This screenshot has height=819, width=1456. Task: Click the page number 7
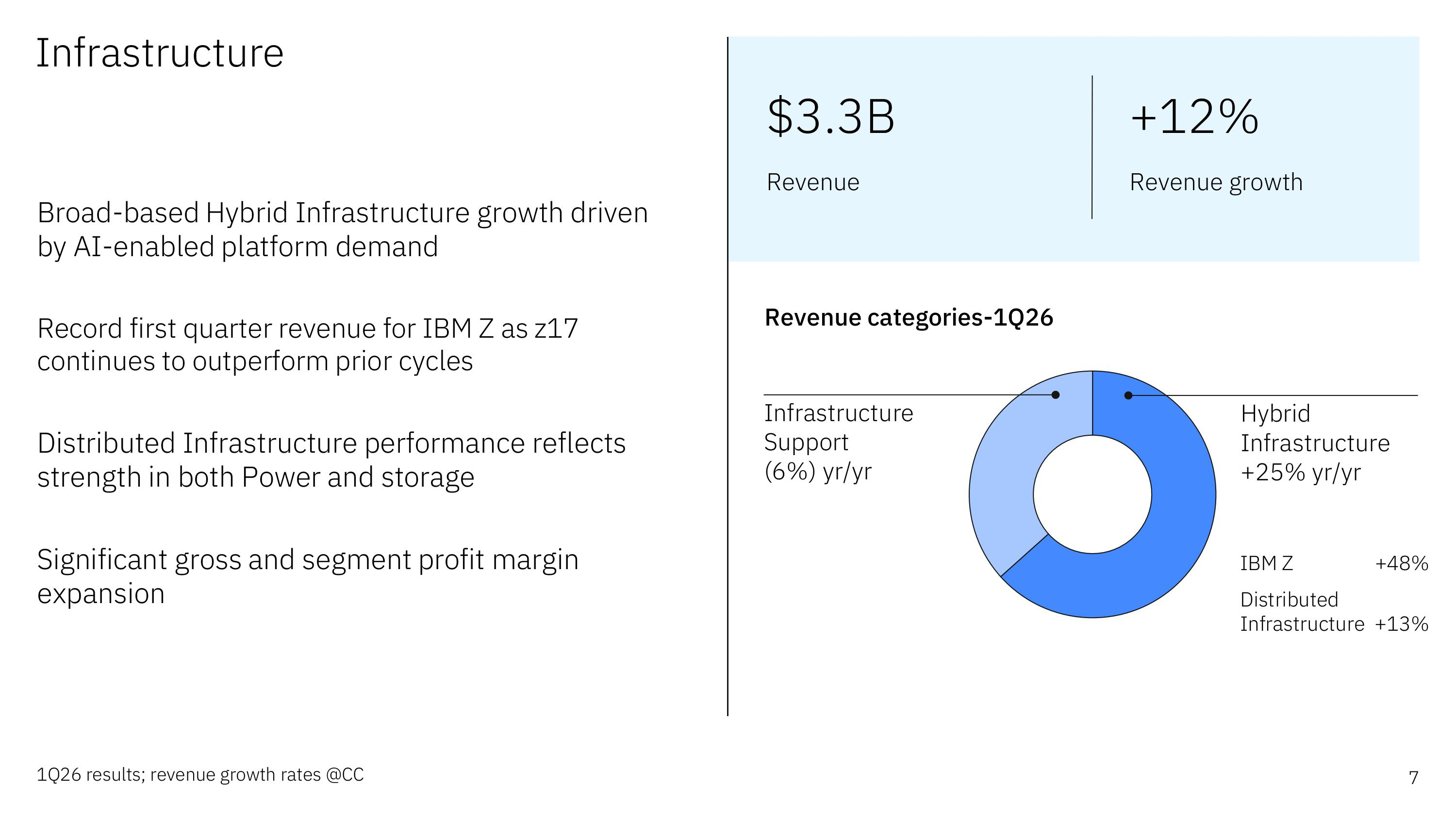coord(1413,778)
